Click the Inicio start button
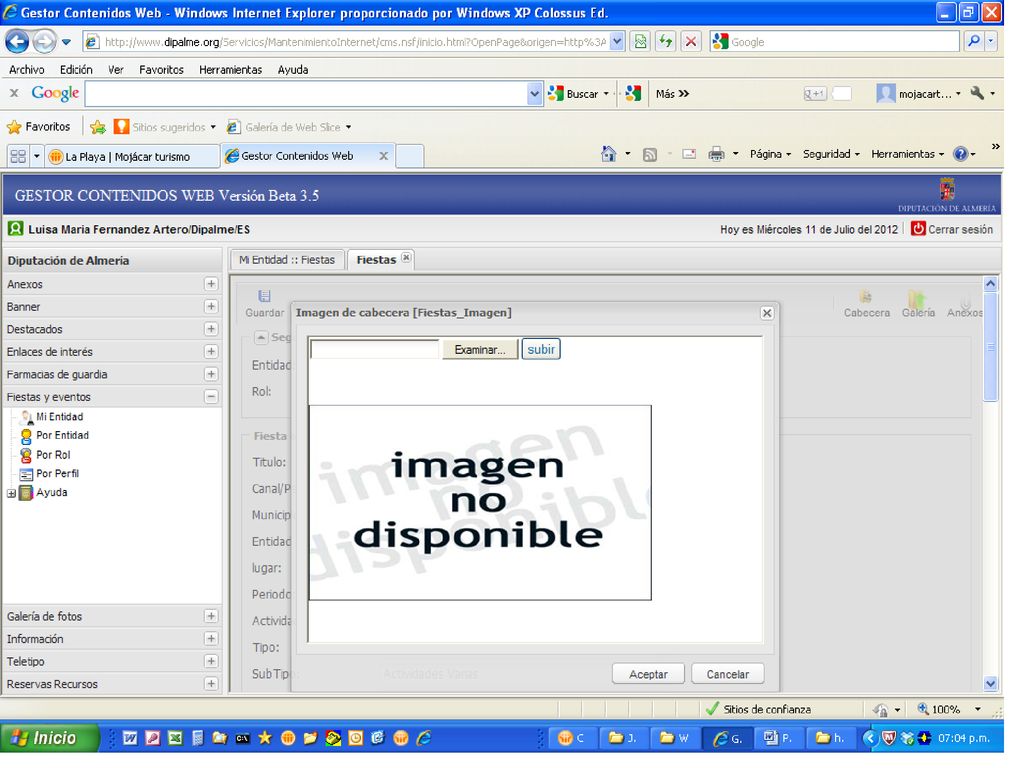The height and width of the screenshot is (768, 1024). pyautogui.click(x=50, y=739)
